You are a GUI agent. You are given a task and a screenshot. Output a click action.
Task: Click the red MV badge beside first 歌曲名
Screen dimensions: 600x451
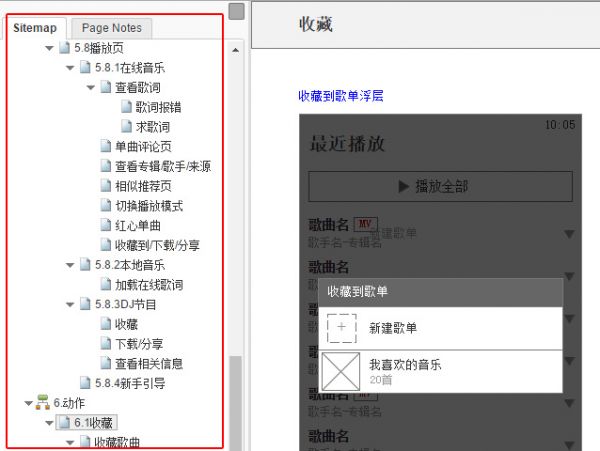coord(365,223)
